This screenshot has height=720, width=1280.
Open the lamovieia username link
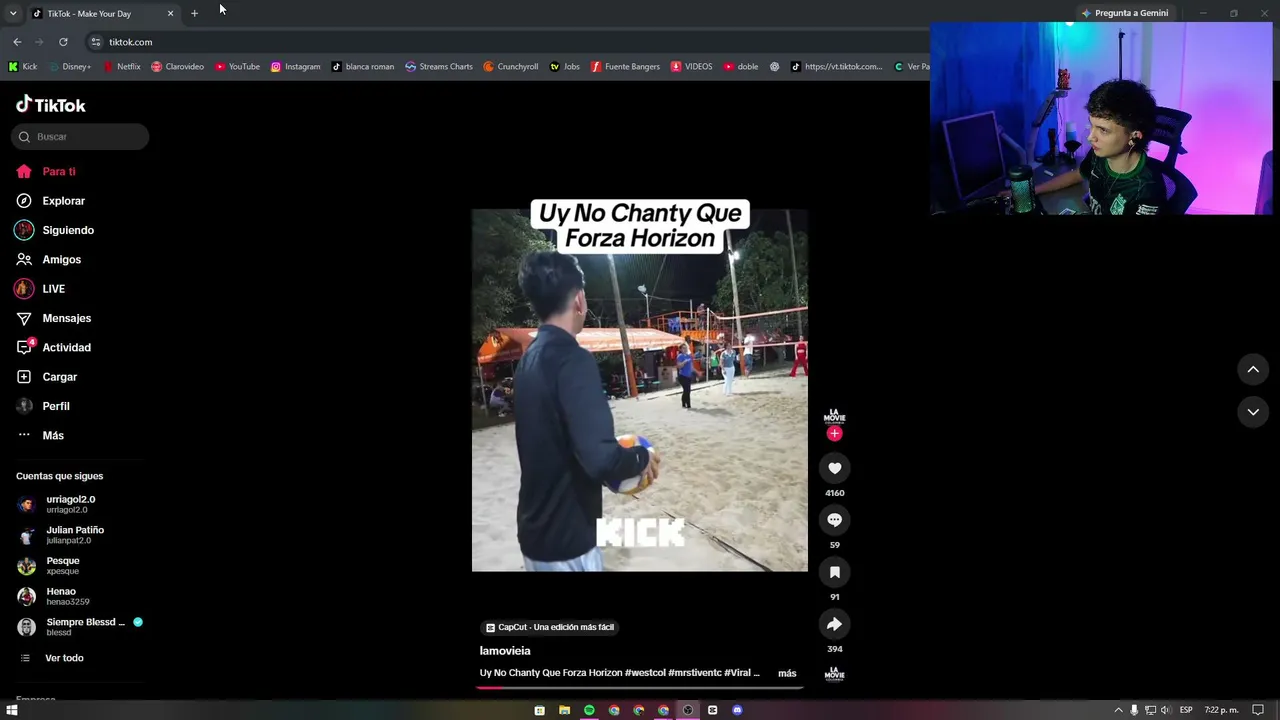pyautogui.click(x=505, y=651)
